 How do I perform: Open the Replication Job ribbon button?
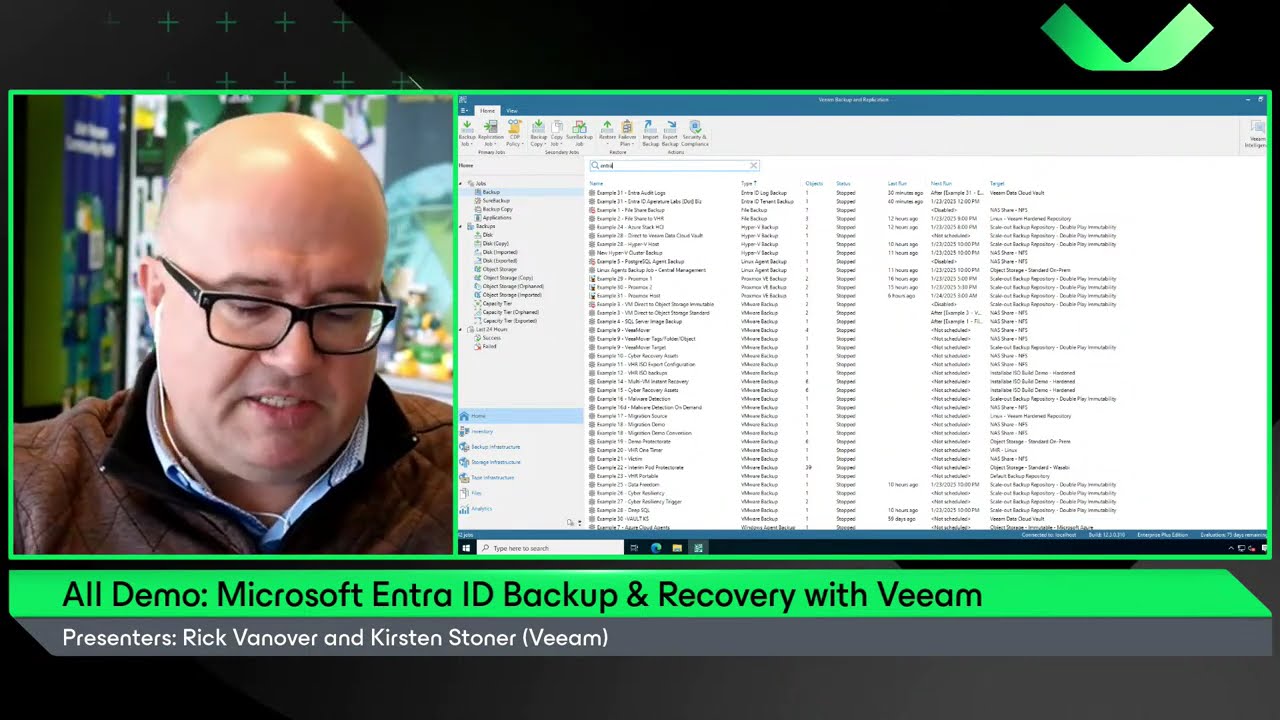[x=490, y=133]
